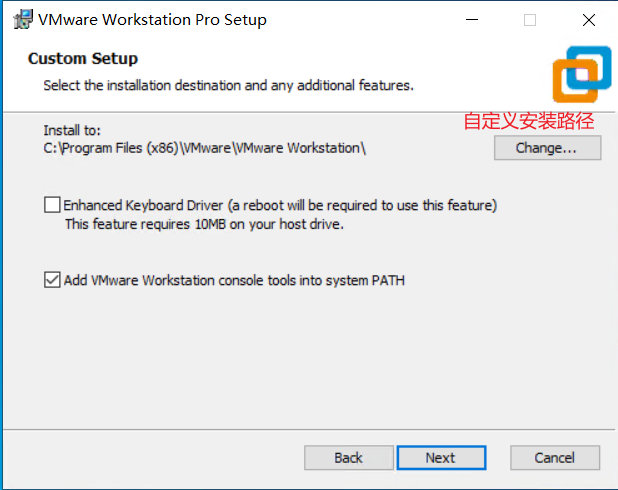This screenshot has width=618, height=490.
Task: Click the Enhanced Keyboard Driver label text
Action: click(x=280, y=205)
